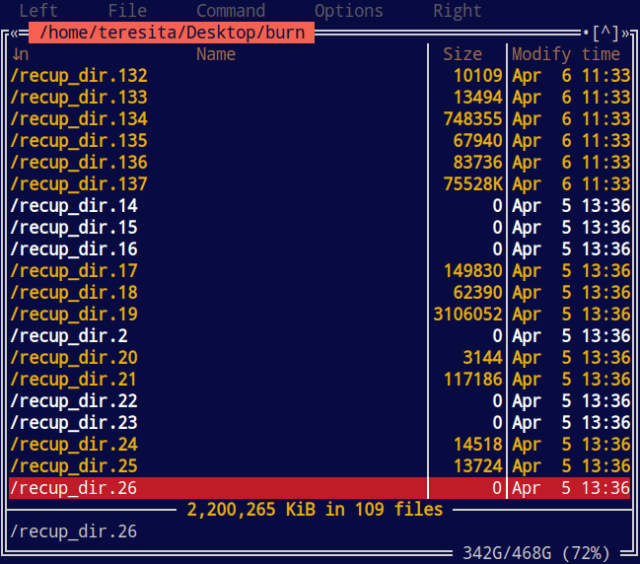640x564 pixels.
Task: Select the /recup_dir.137 directory entry
Action: tap(79, 184)
